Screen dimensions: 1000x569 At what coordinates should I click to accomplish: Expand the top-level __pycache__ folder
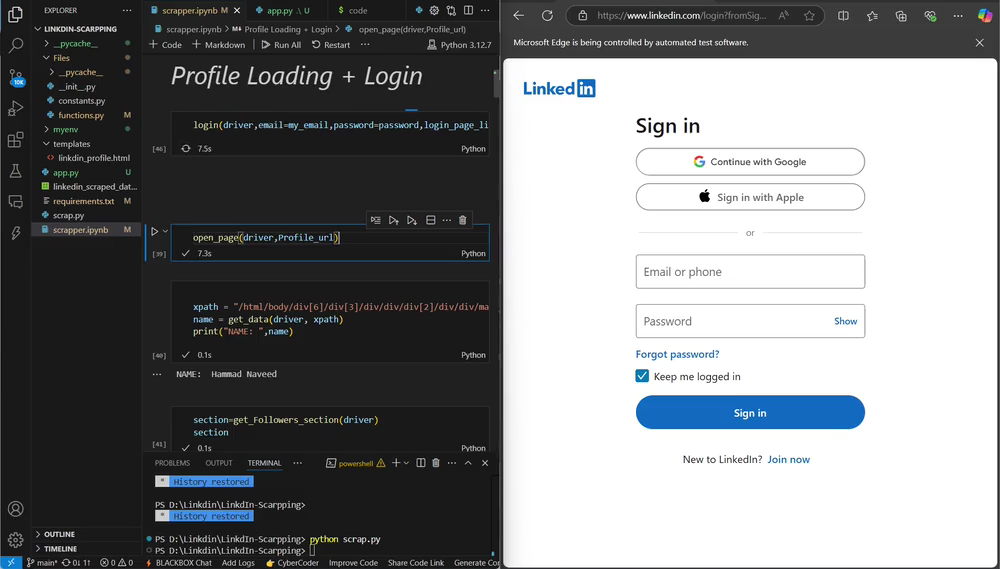[x=75, y=43]
